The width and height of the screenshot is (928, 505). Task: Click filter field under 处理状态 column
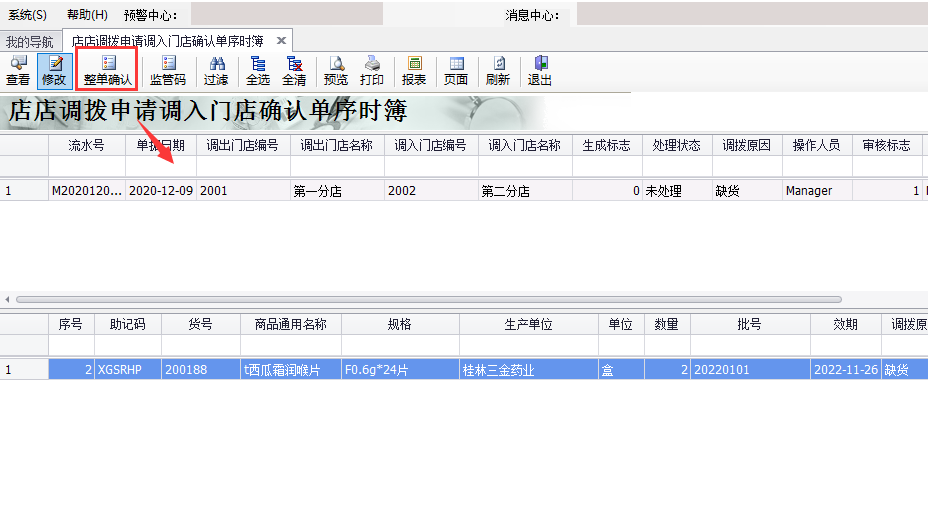(676, 166)
